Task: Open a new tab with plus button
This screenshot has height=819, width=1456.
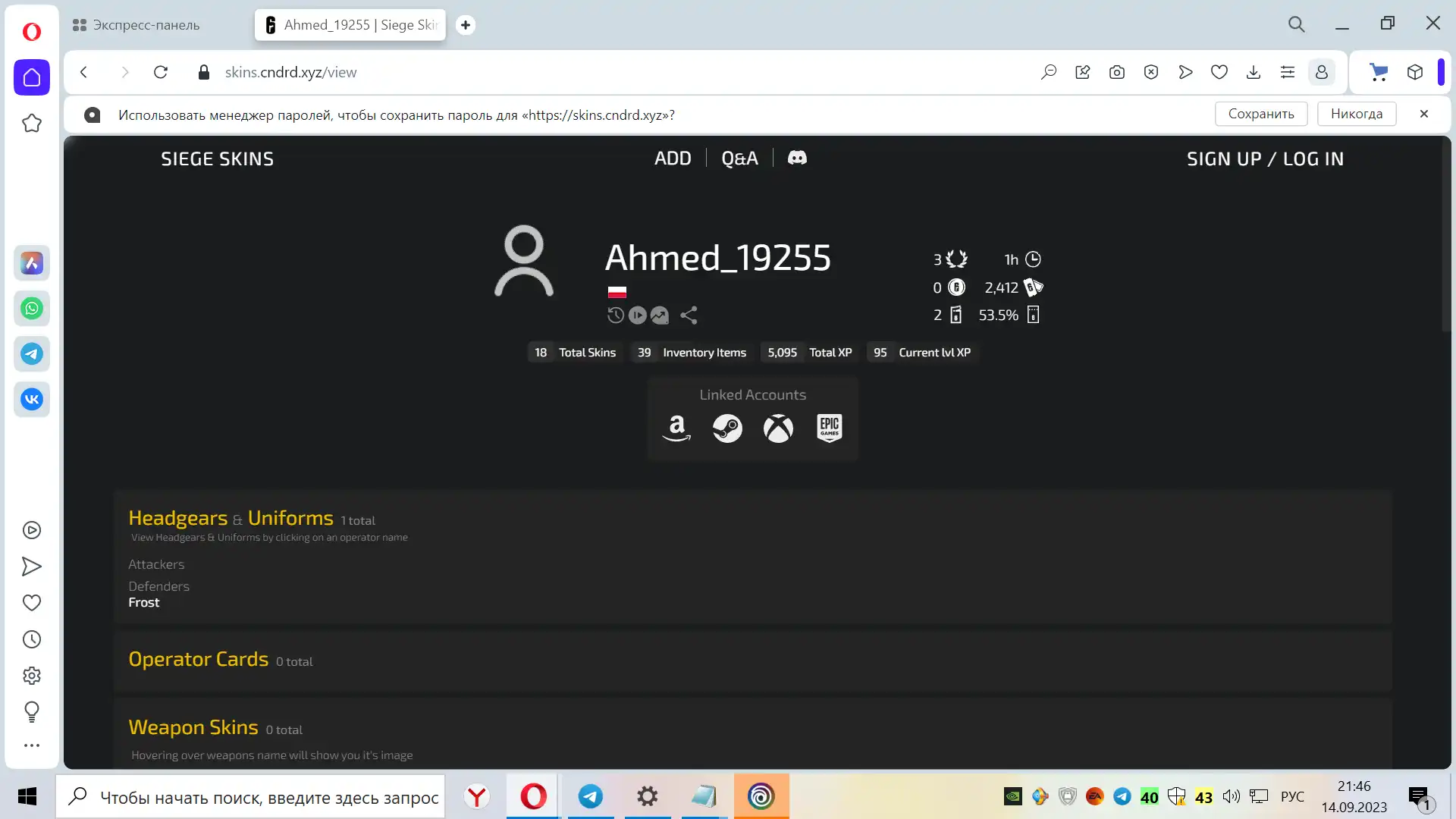Action: (466, 25)
